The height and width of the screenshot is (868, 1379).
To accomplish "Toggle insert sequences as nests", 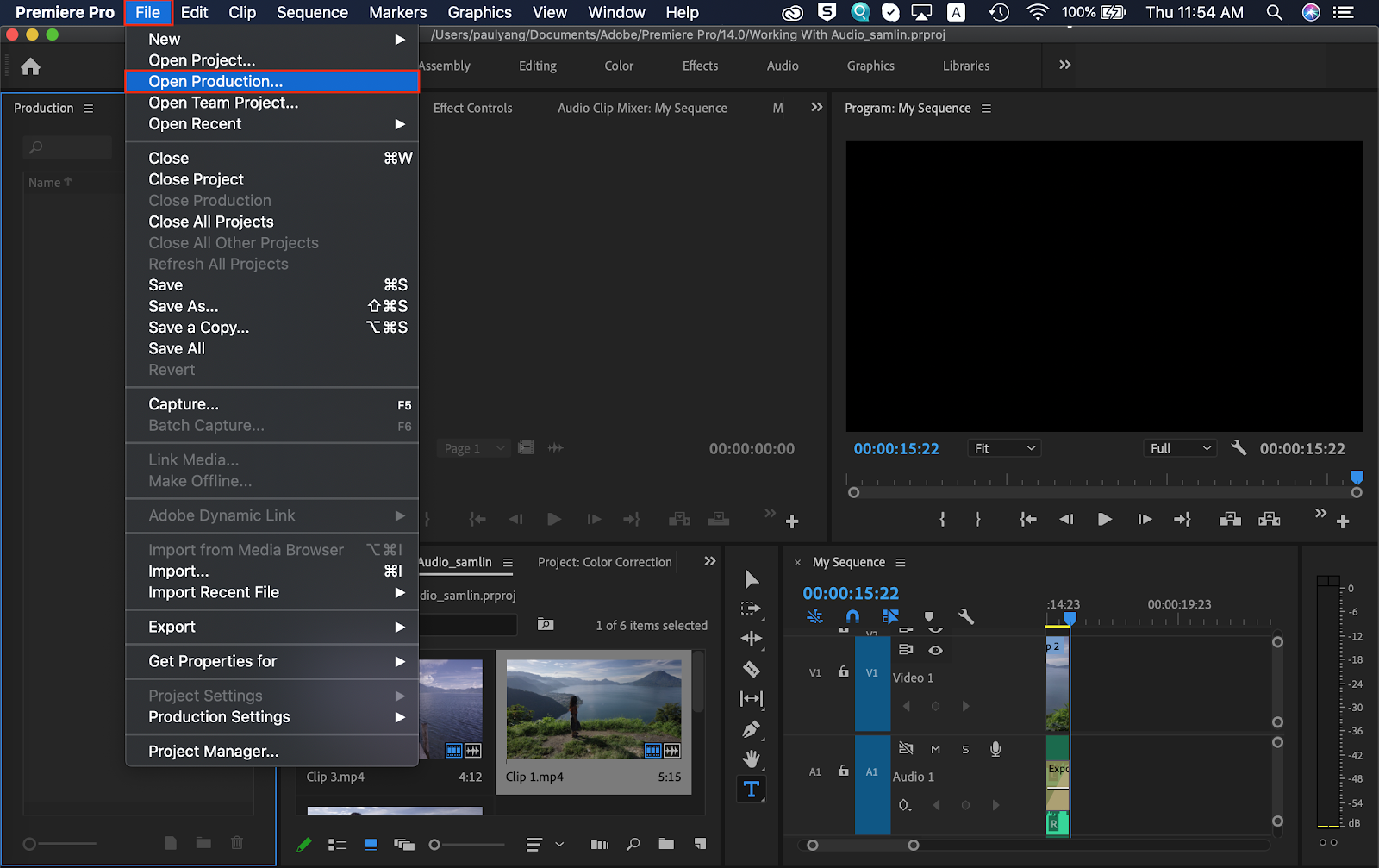I will (814, 616).
